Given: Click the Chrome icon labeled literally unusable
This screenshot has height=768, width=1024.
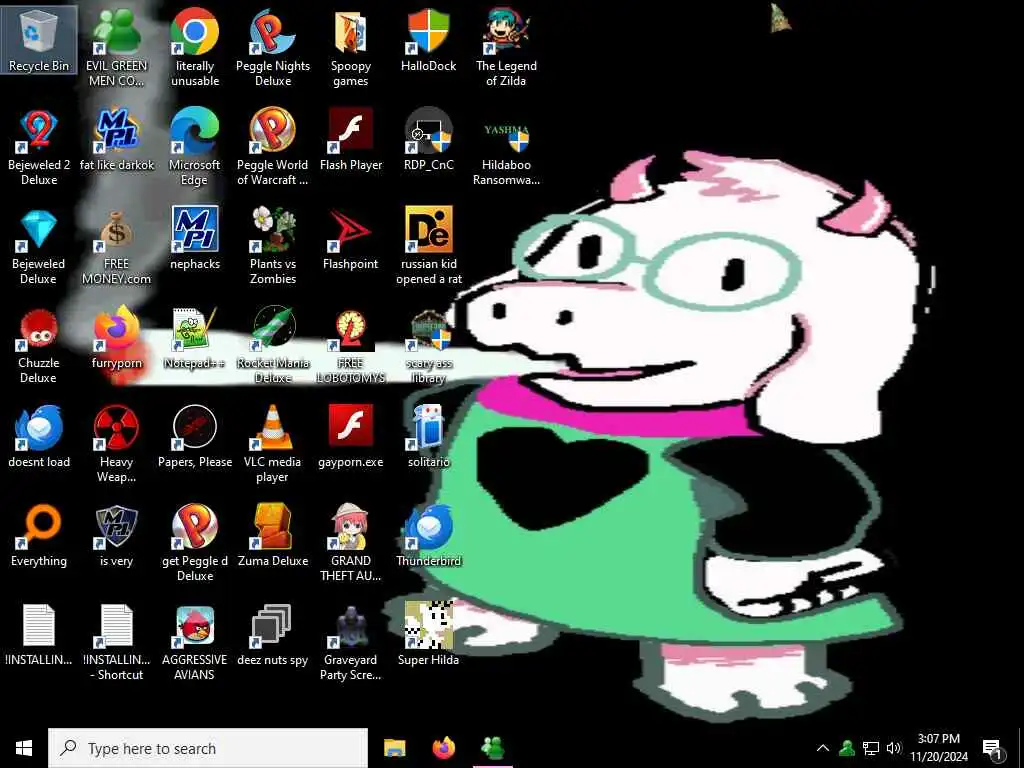Looking at the screenshot, I should click(x=195, y=47).
